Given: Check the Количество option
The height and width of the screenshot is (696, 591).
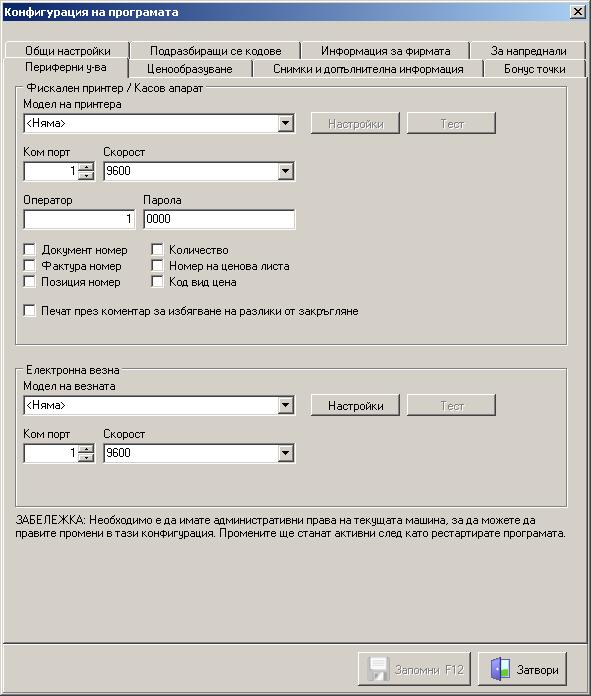Looking at the screenshot, I should pyautogui.click(x=157, y=249).
